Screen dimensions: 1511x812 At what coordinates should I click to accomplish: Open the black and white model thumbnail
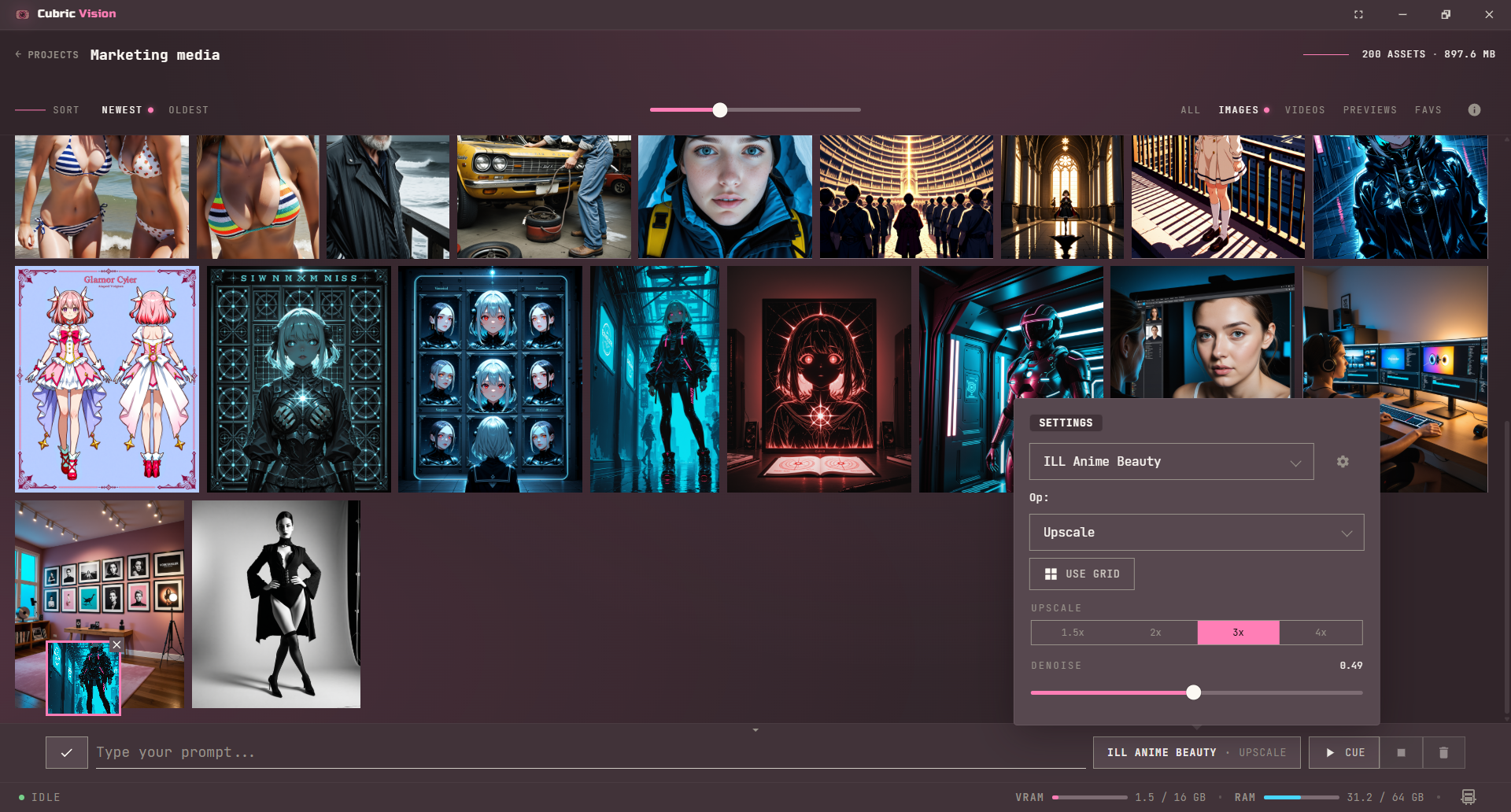276,604
